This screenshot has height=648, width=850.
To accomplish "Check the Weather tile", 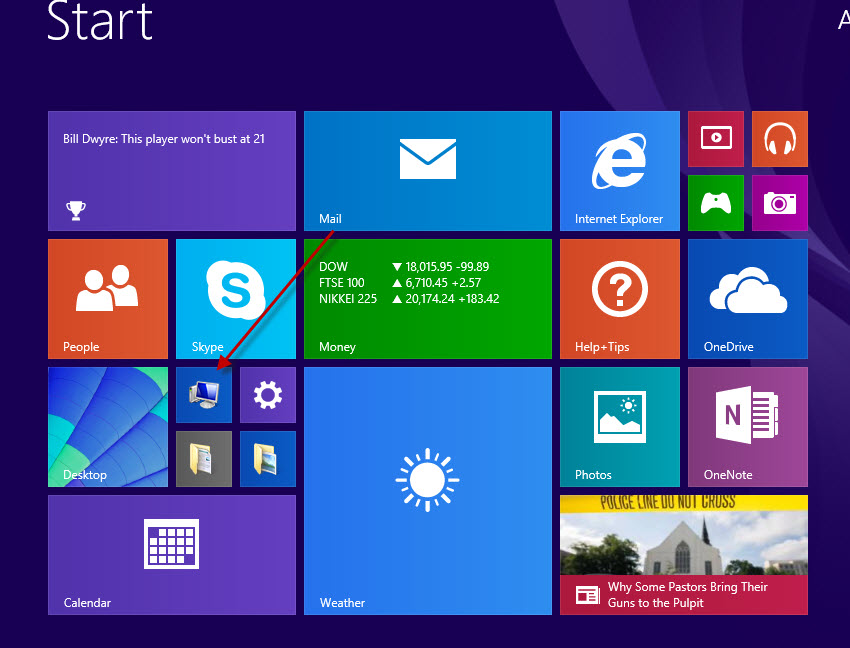I will (427, 490).
